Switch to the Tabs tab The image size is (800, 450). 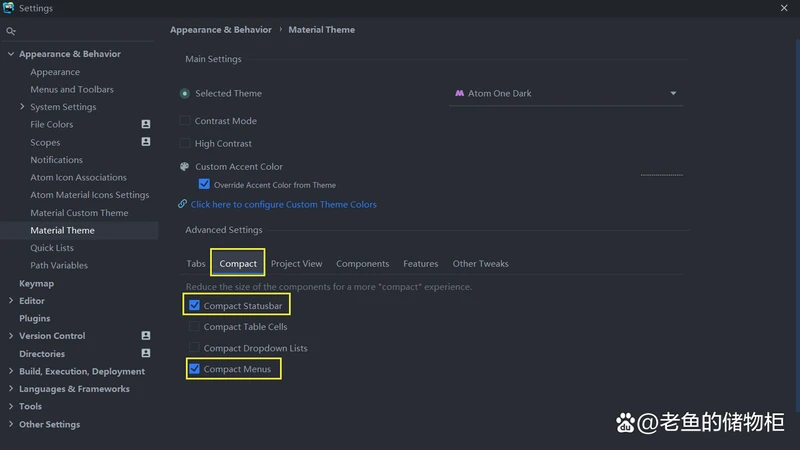point(195,264)
